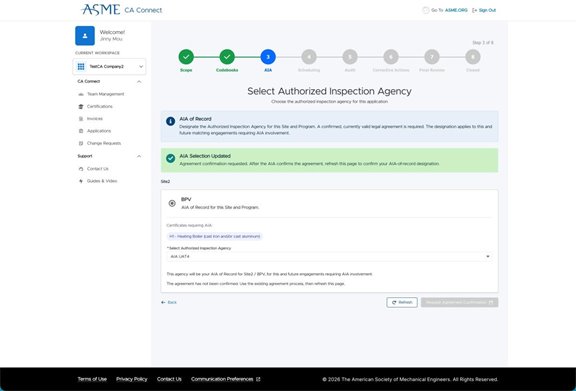The width and height of the screenshot is (576, 391).
Task: Open Terms of Use footer link
Action: 92,379
